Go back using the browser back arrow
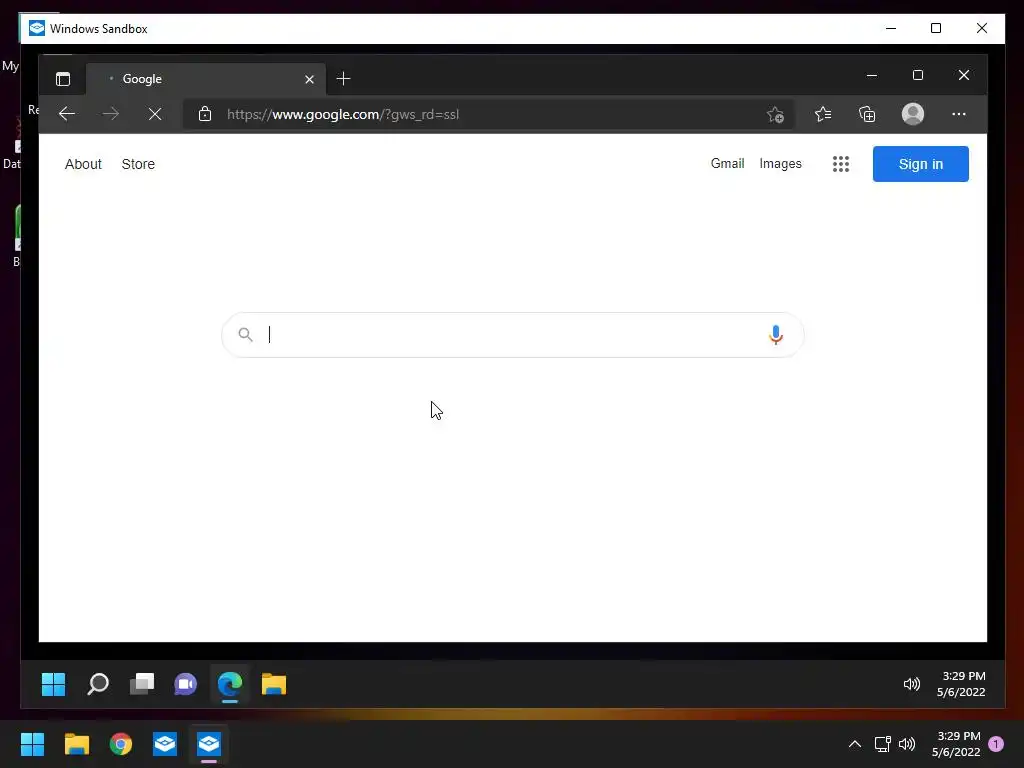This screenshot has height=768, width=1024. (67, 114)
